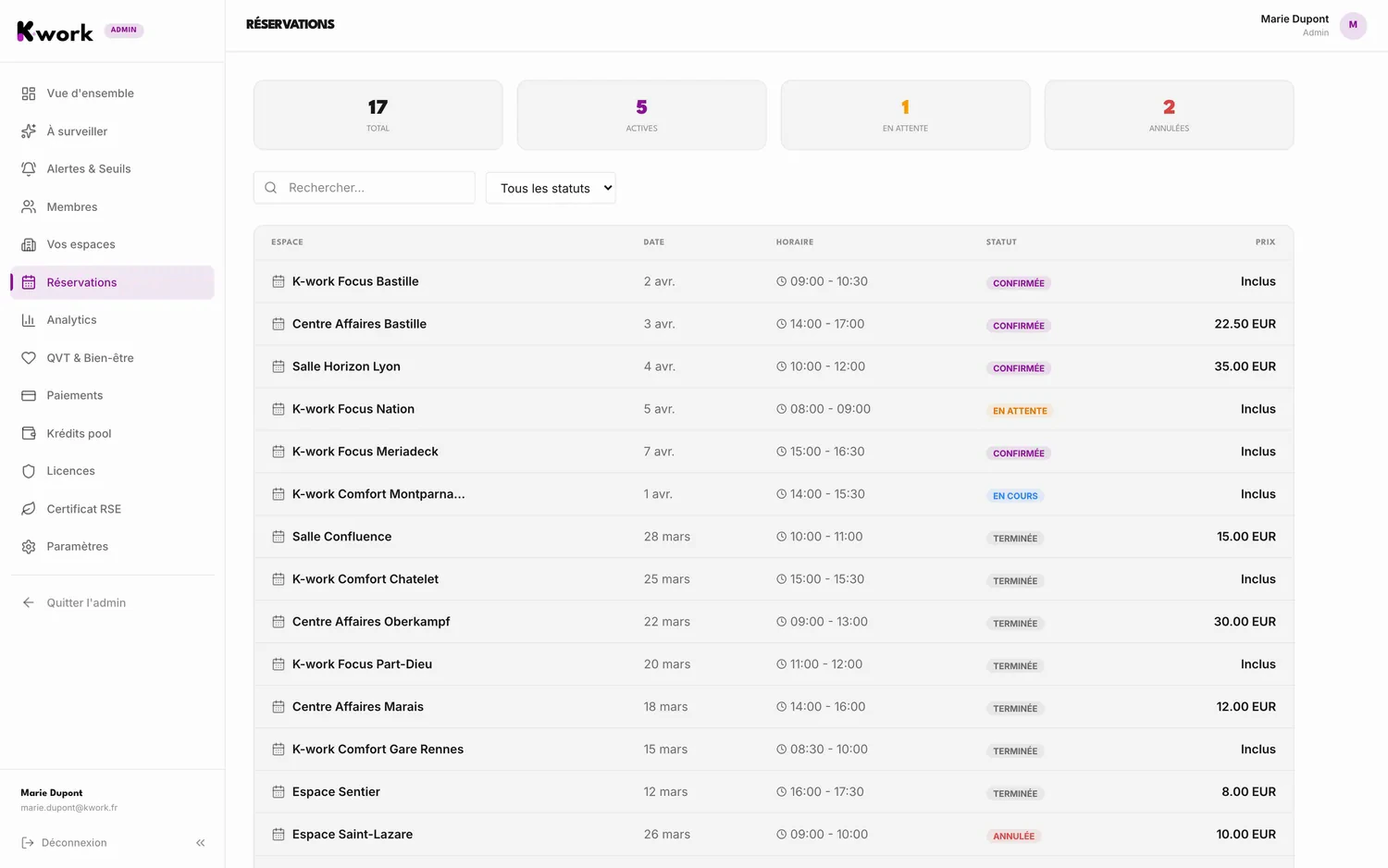Click marie.dupont@kwork.fr email
The height and width of the screenshot is (868, 1388).
pos(69,808)
